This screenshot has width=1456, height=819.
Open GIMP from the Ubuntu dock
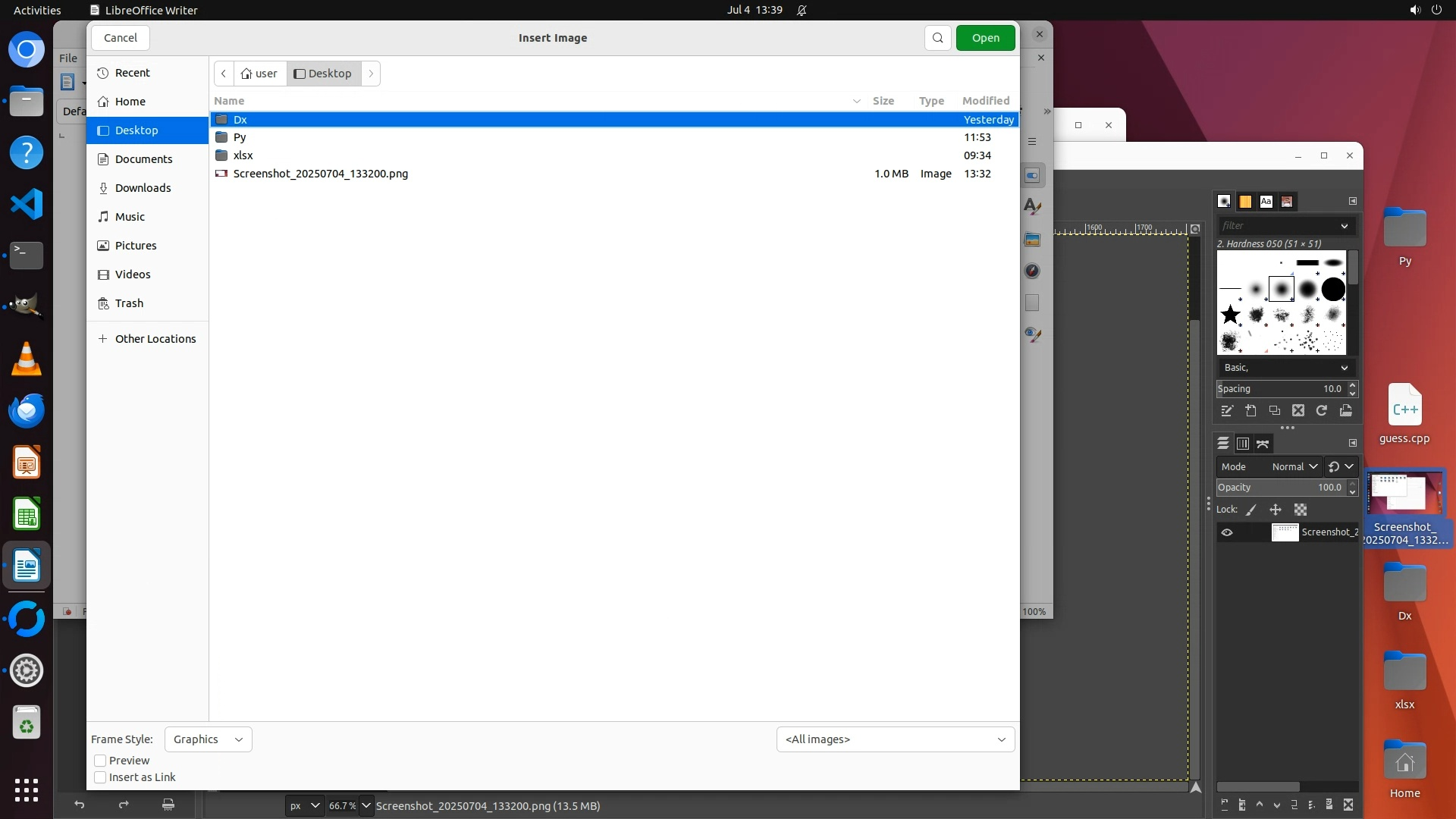click(x=27, y=306)
